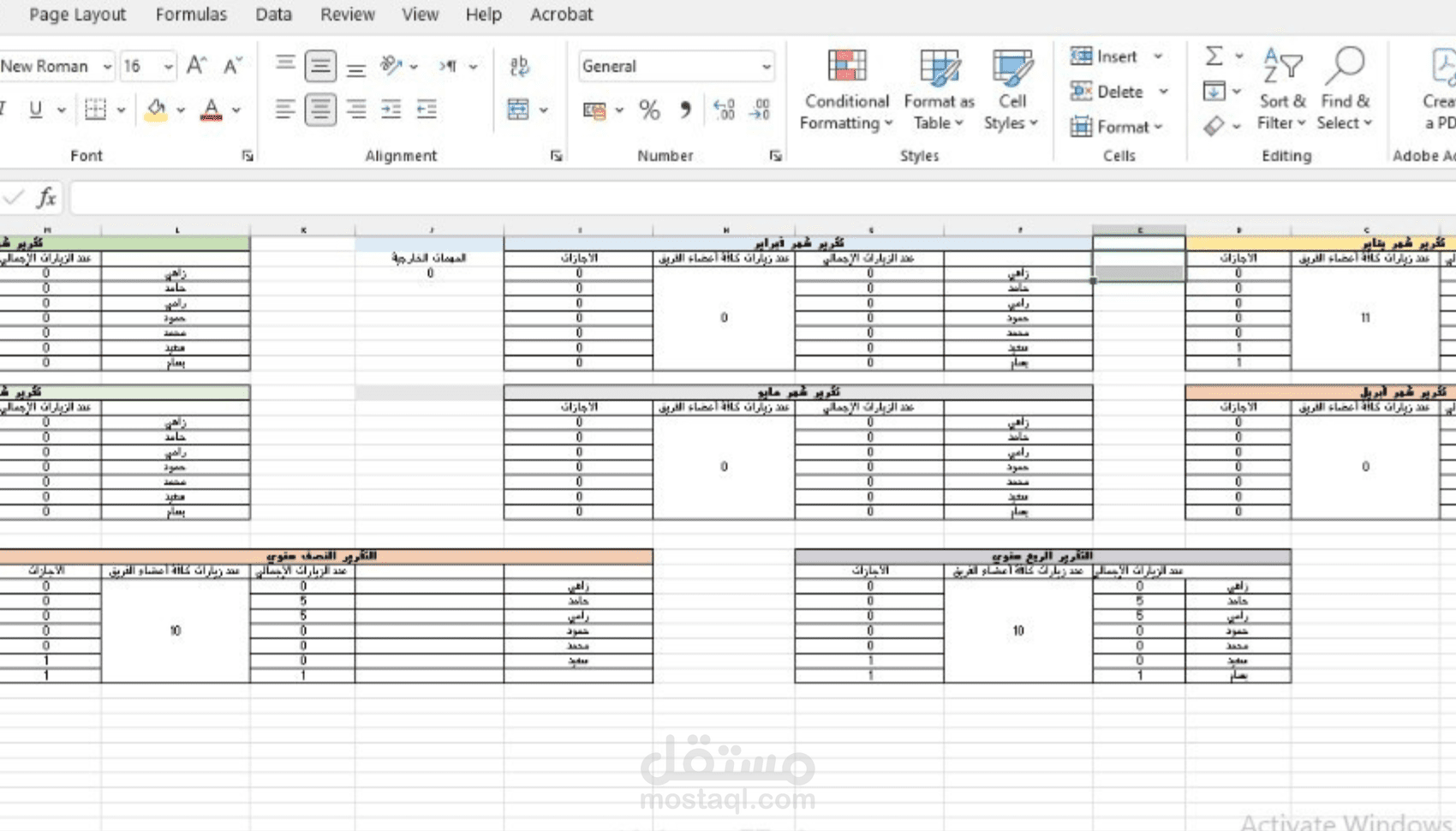The image size is (1456, 831).
Task: Switch to the Formulas tab
Action: pos(191,15)
